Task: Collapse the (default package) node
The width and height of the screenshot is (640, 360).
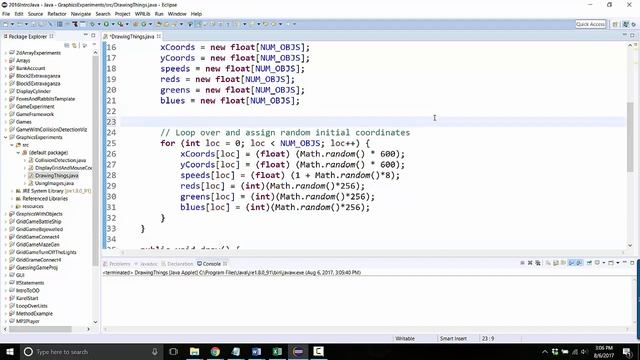Action: click(x=18, y=153)
